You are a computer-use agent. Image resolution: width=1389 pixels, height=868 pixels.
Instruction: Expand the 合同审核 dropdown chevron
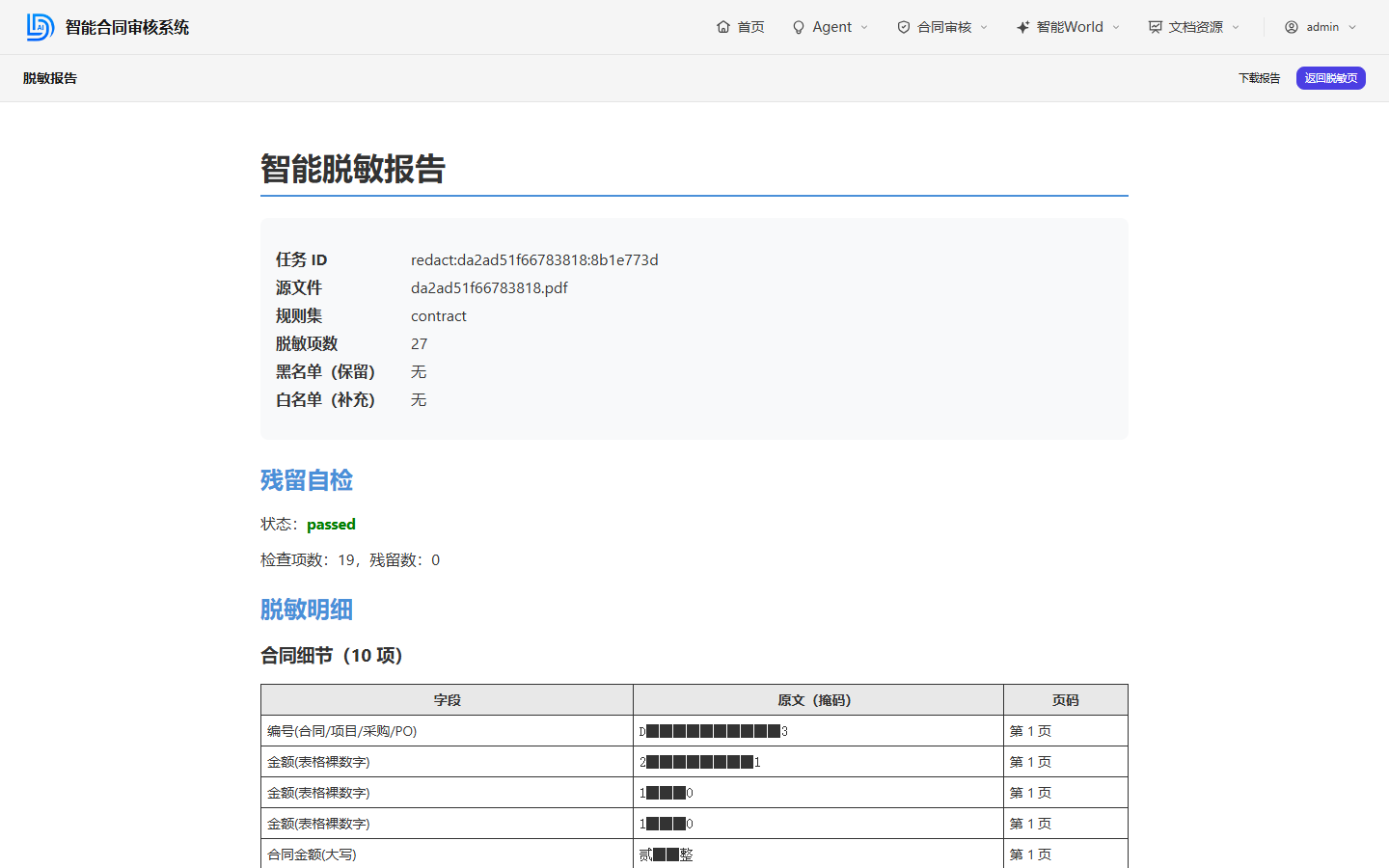pos(984,27)
